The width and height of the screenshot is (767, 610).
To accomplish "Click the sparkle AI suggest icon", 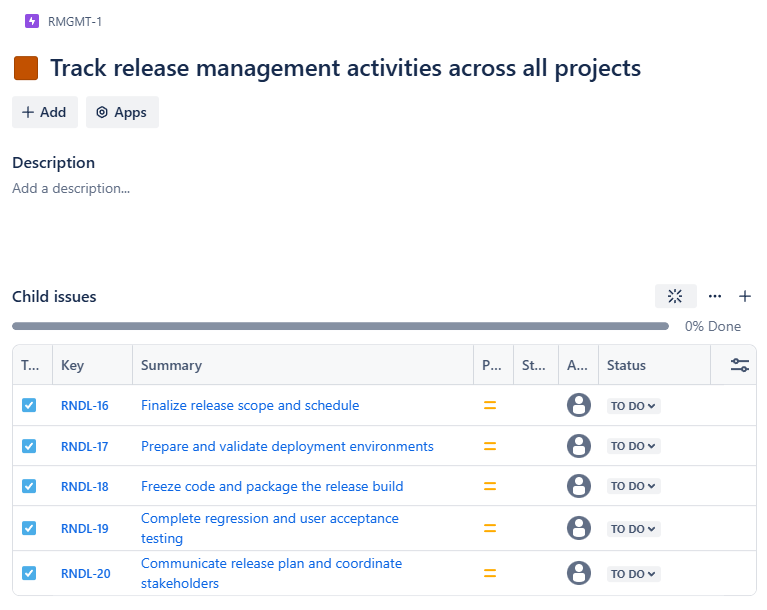I will [x=675, y=296].
